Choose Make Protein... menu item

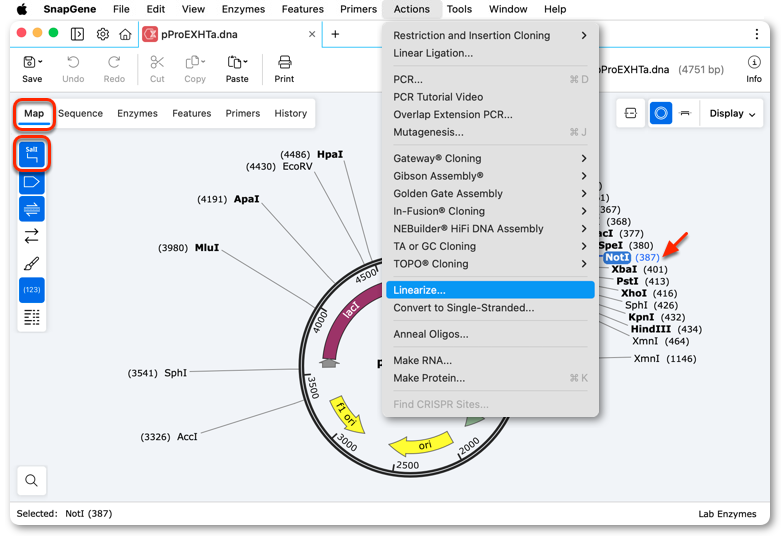pos(490,378)
